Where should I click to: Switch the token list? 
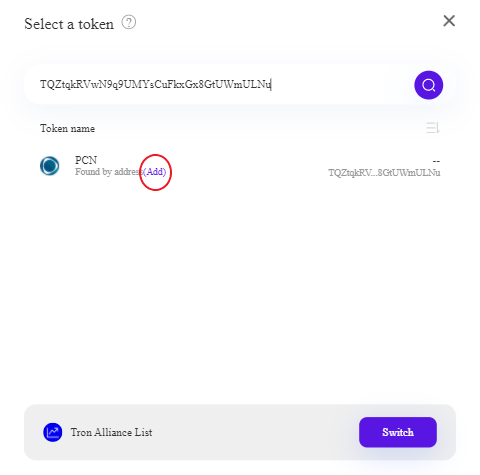point(398,432)
